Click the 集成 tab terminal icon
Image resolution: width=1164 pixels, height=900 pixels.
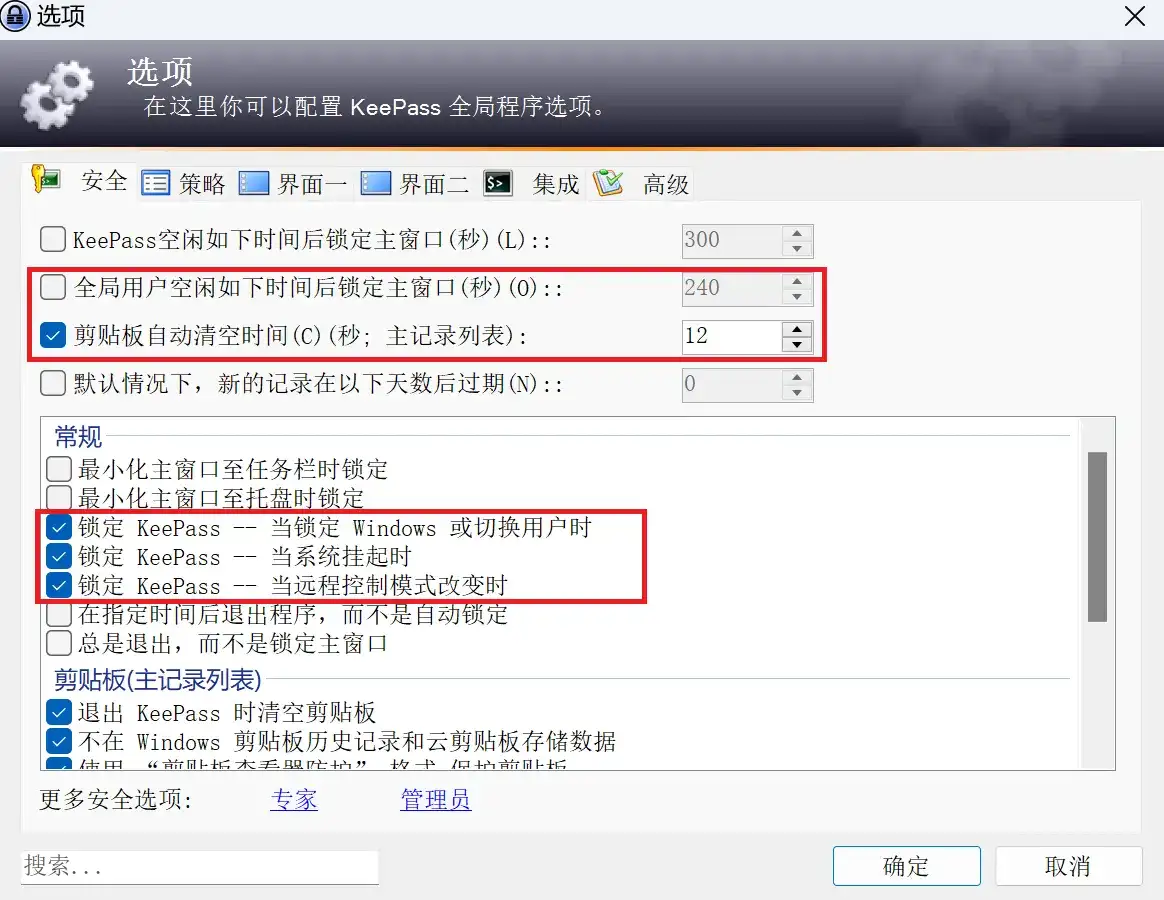[x=497, y=183]
